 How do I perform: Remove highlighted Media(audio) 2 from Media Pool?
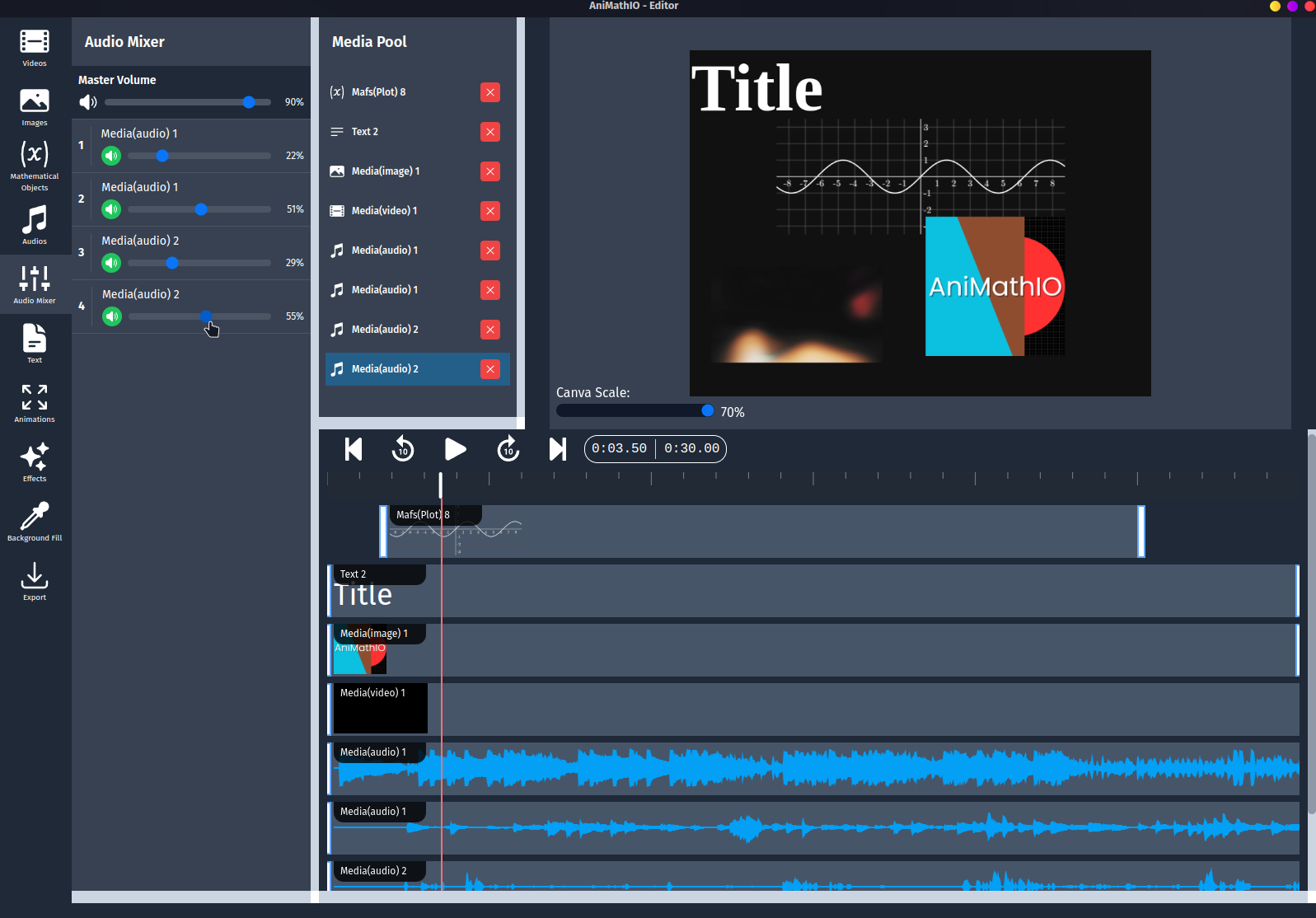coord(490,369)
